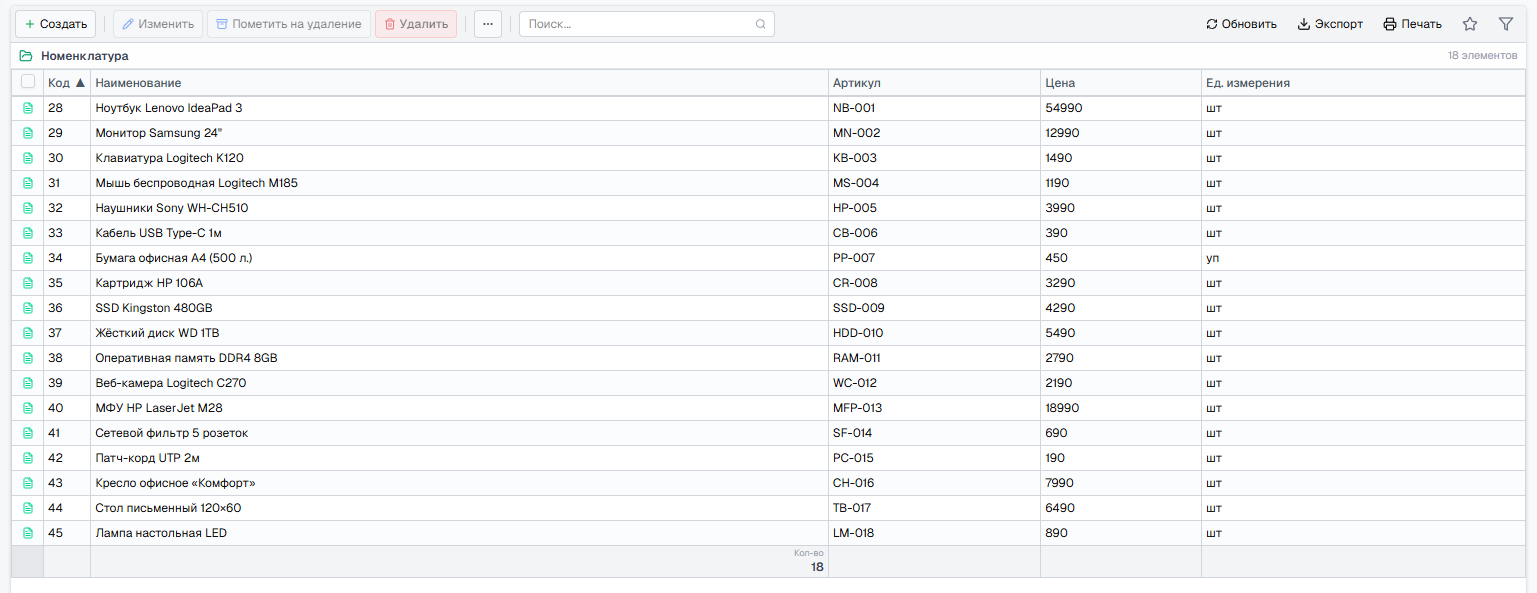
Task: Select the row Оперативная память DDR4 8GB
Action: [768, 358]
